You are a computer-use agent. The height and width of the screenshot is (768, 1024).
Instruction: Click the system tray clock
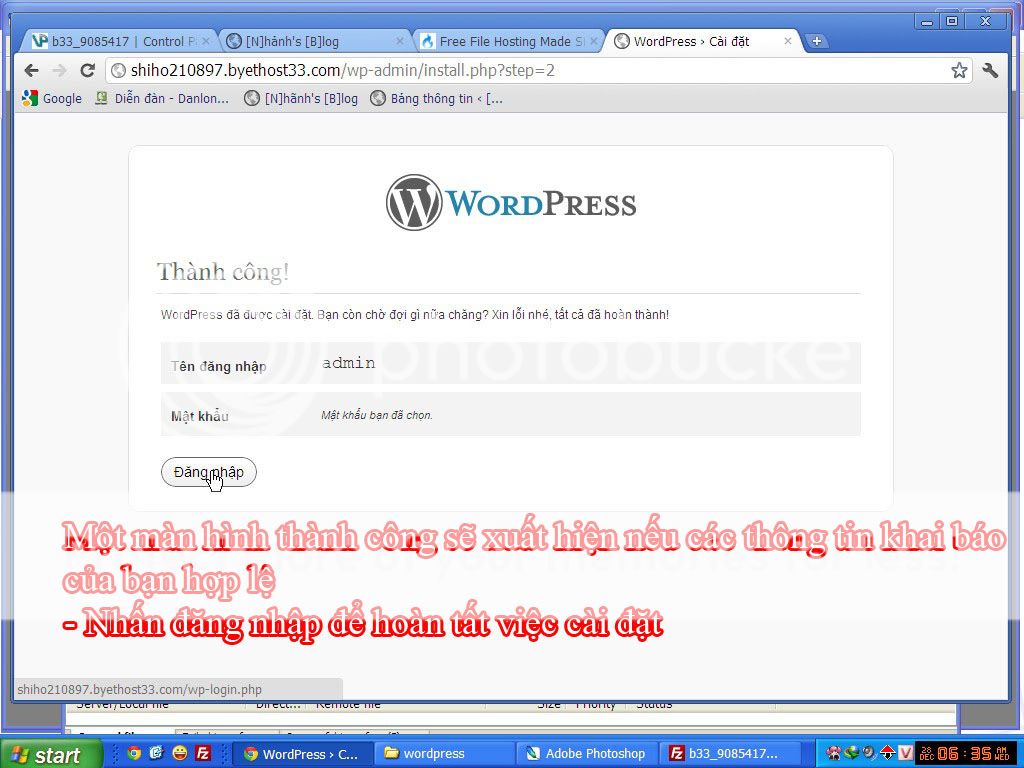coord(964,754)
